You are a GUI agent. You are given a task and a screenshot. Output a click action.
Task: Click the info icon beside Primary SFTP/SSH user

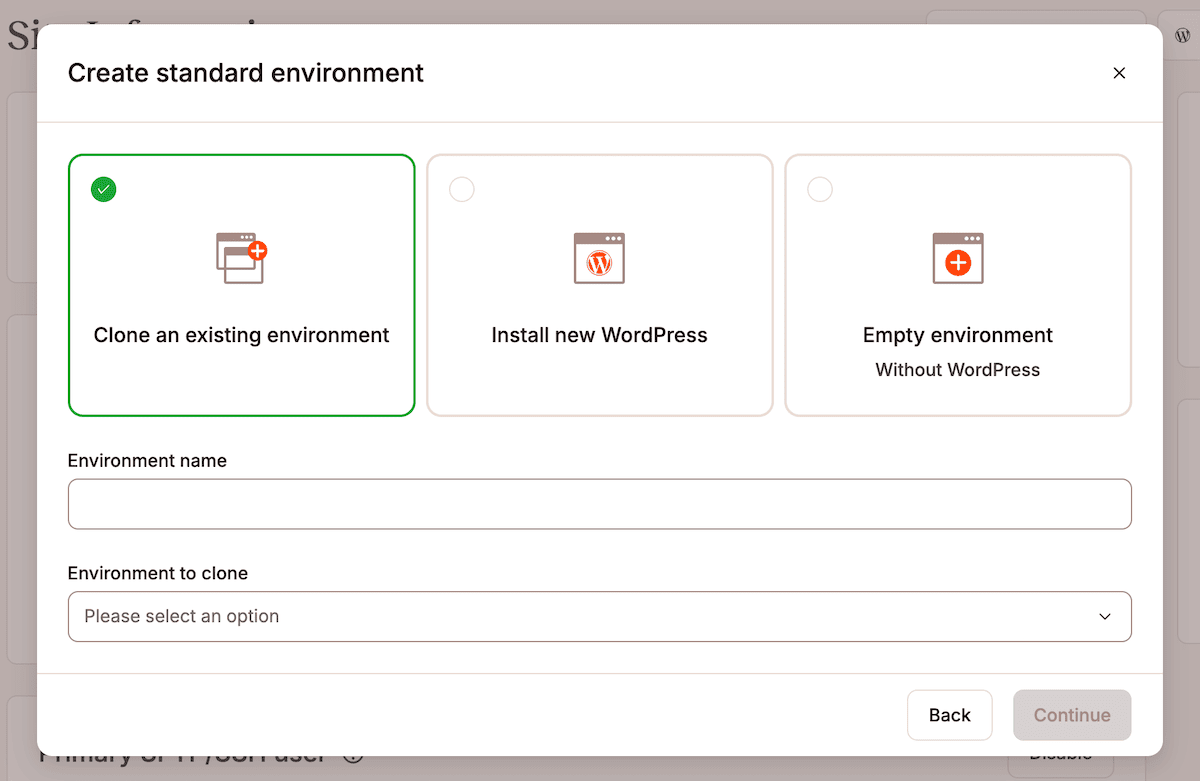352,757
